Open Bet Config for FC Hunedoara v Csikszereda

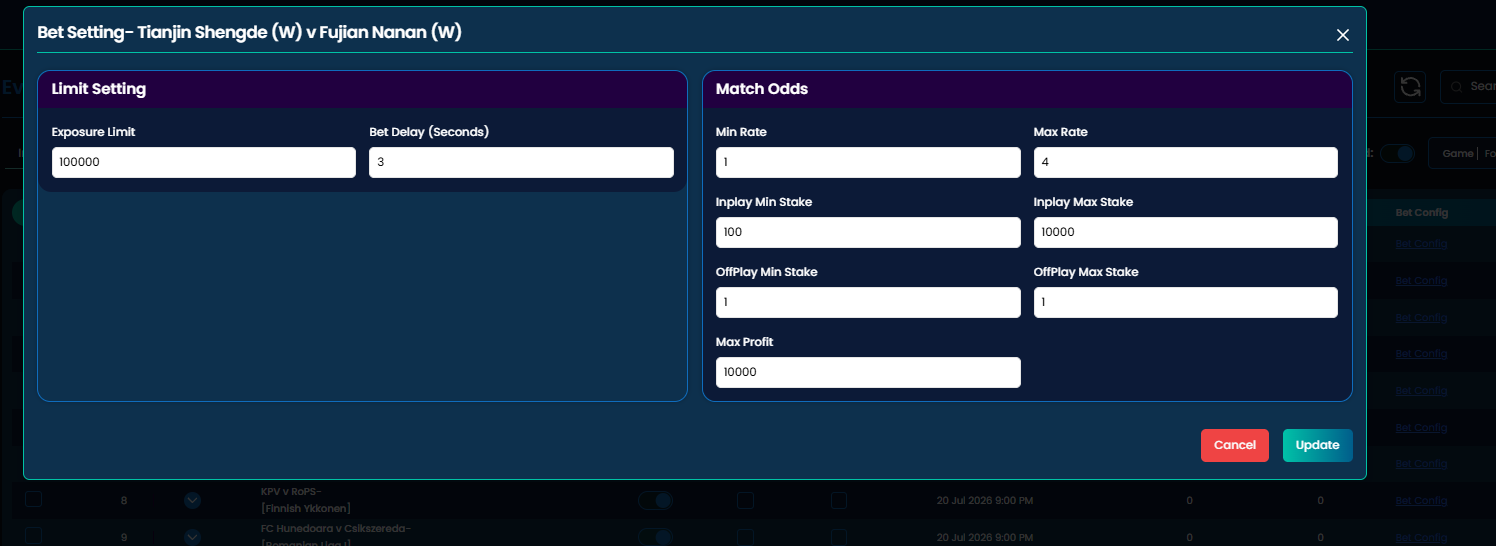tap(1421, 537)
